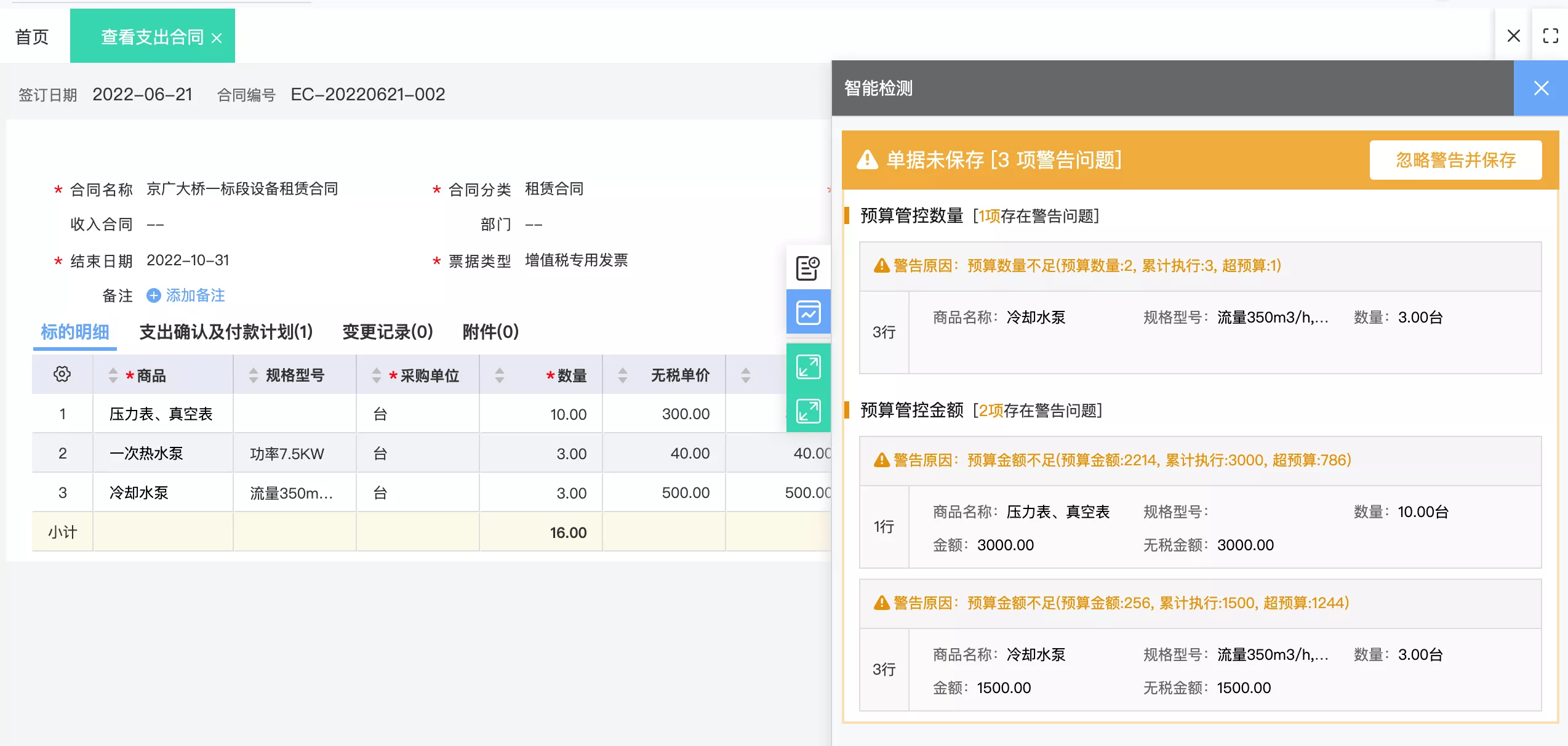Click warning icon for 预算金额:2214 reason
The width and height of the screenshot is (1568, 746).
882,460
